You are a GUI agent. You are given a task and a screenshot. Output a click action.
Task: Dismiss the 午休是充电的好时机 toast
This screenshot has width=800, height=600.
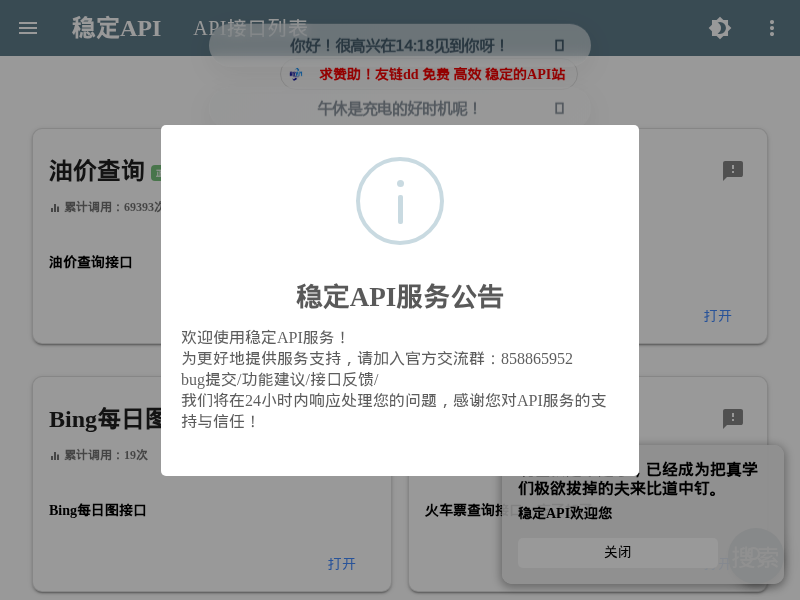pos(559,108)
